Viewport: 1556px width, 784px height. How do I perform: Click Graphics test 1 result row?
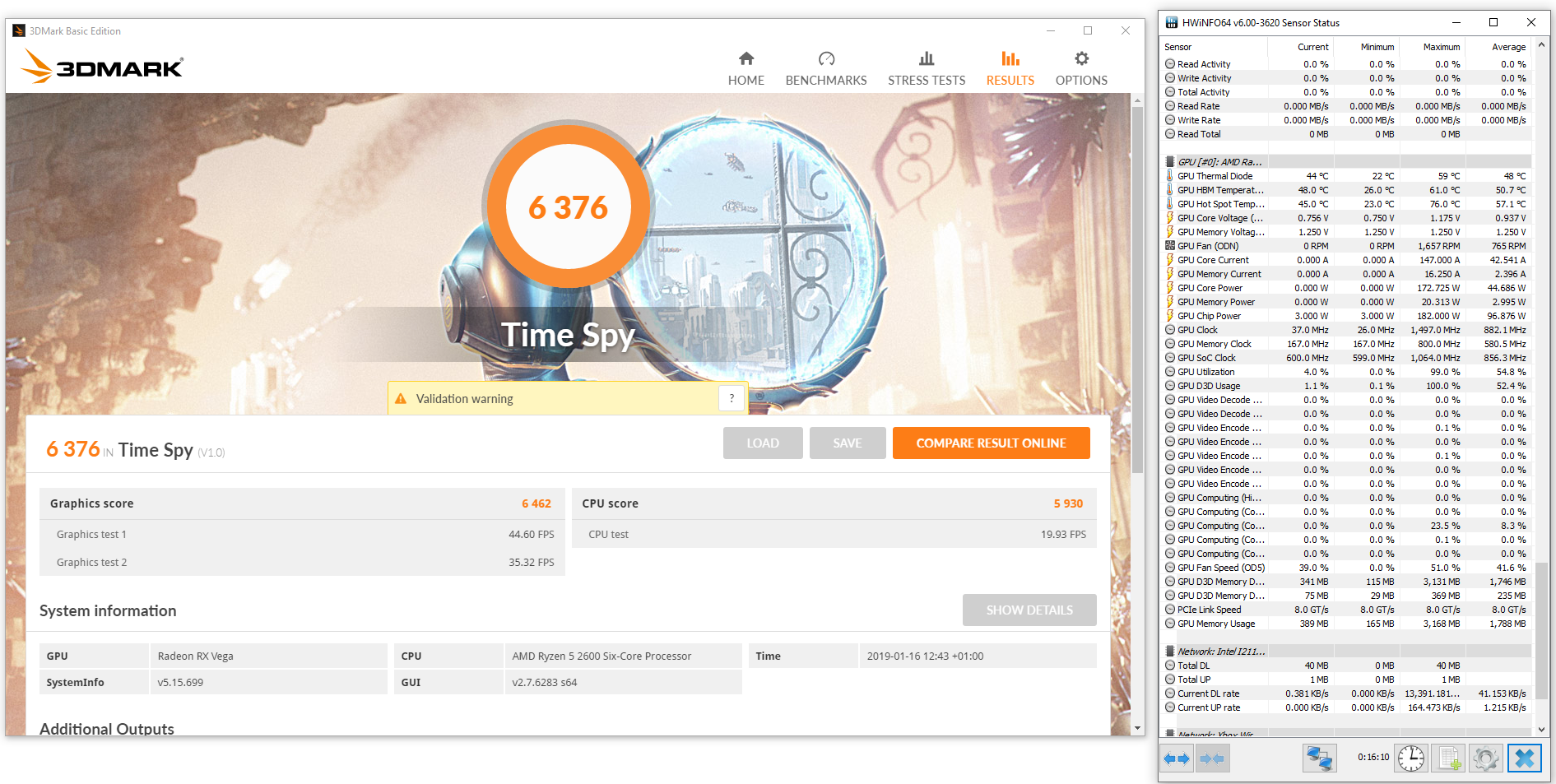click(x=302, y=534)
